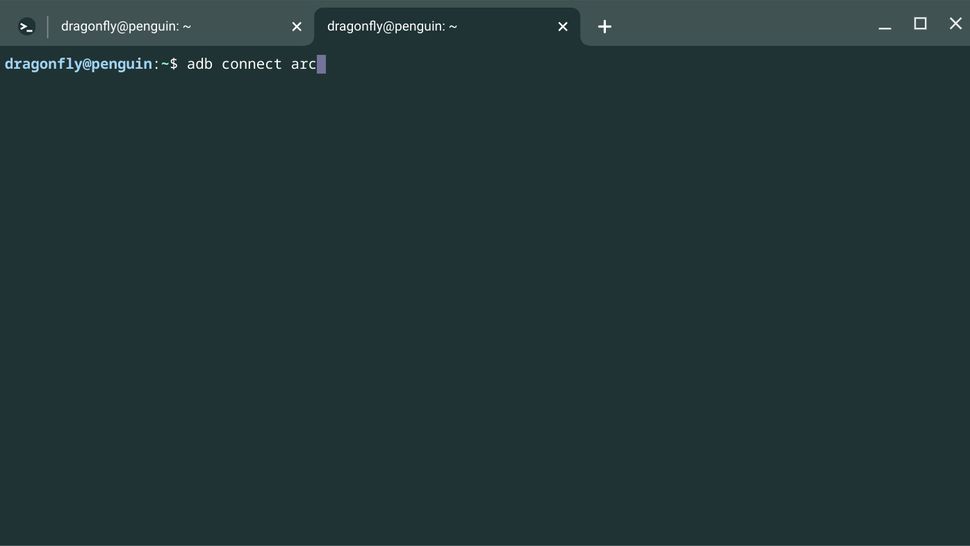The height and width of the screenshot is (546, 970).
Task: Click the "dragonfly" username in the prompt
Action: tap(42, 65)
